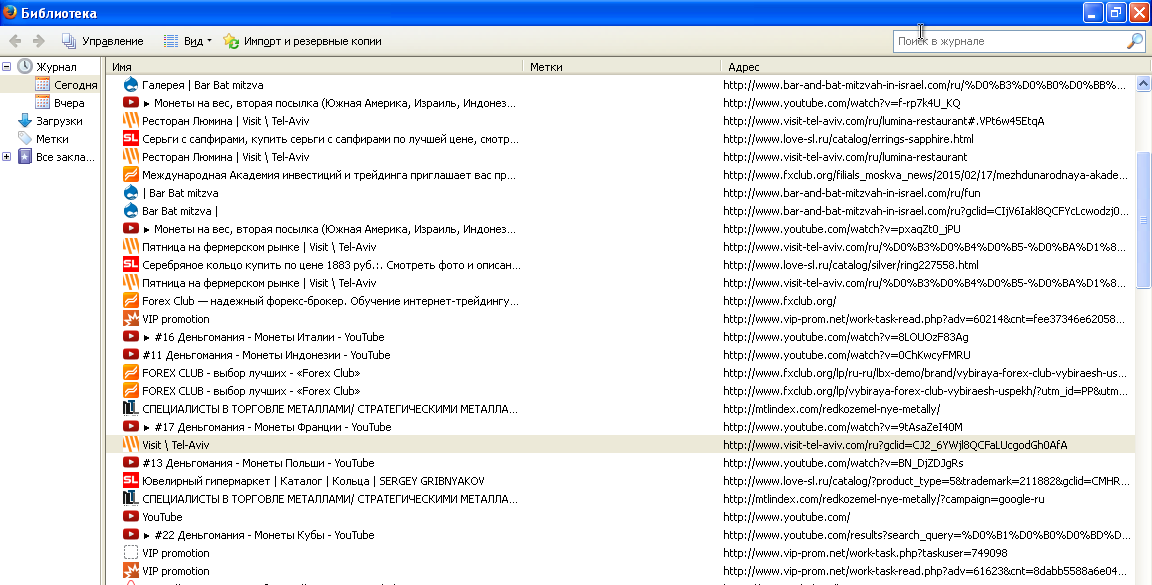Click icon of Forex Club — надежный форекс-брокер row

[131, 301]
